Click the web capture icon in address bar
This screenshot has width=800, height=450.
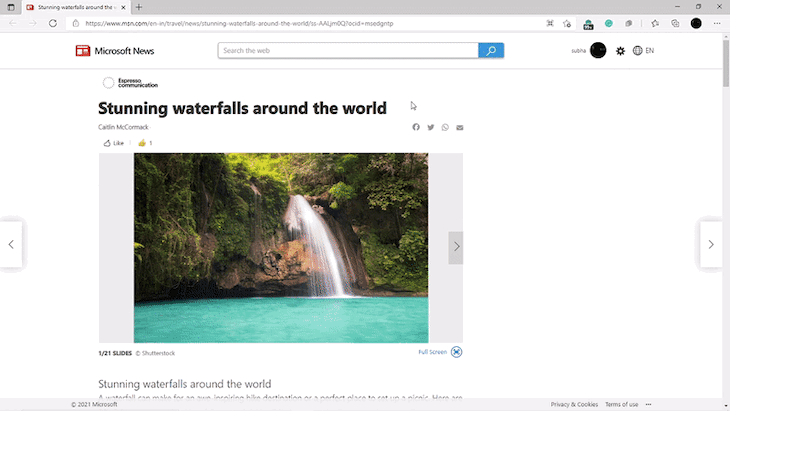(x=549, y=23)
